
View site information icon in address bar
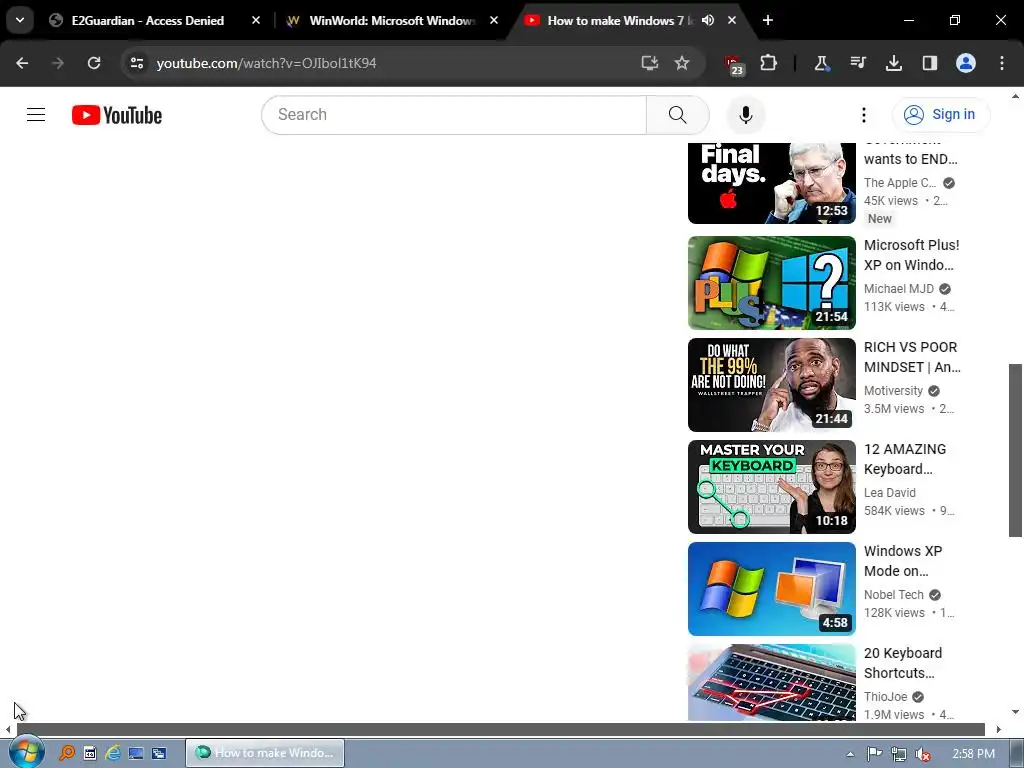click(x=137, y=63)
